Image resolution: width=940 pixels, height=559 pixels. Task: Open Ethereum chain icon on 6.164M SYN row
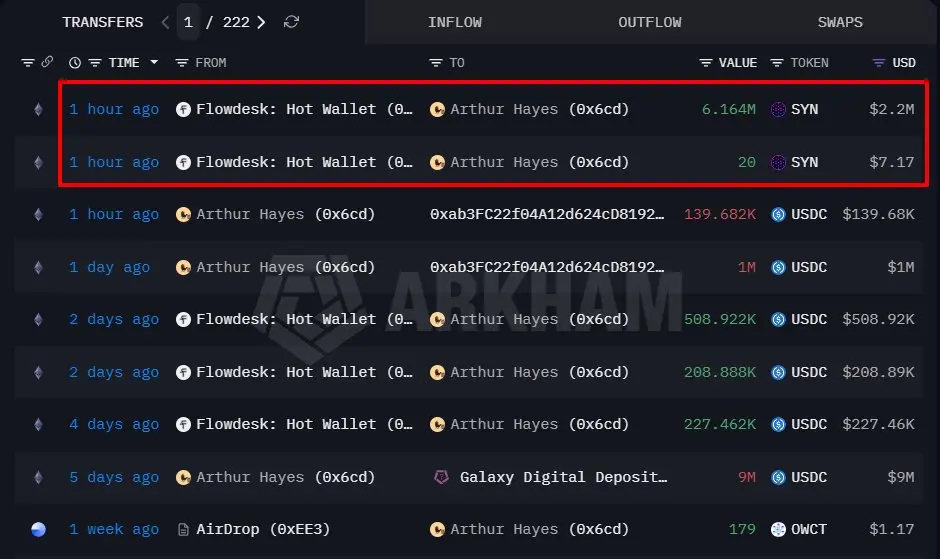pyautogui.click(x=38, y=109)
